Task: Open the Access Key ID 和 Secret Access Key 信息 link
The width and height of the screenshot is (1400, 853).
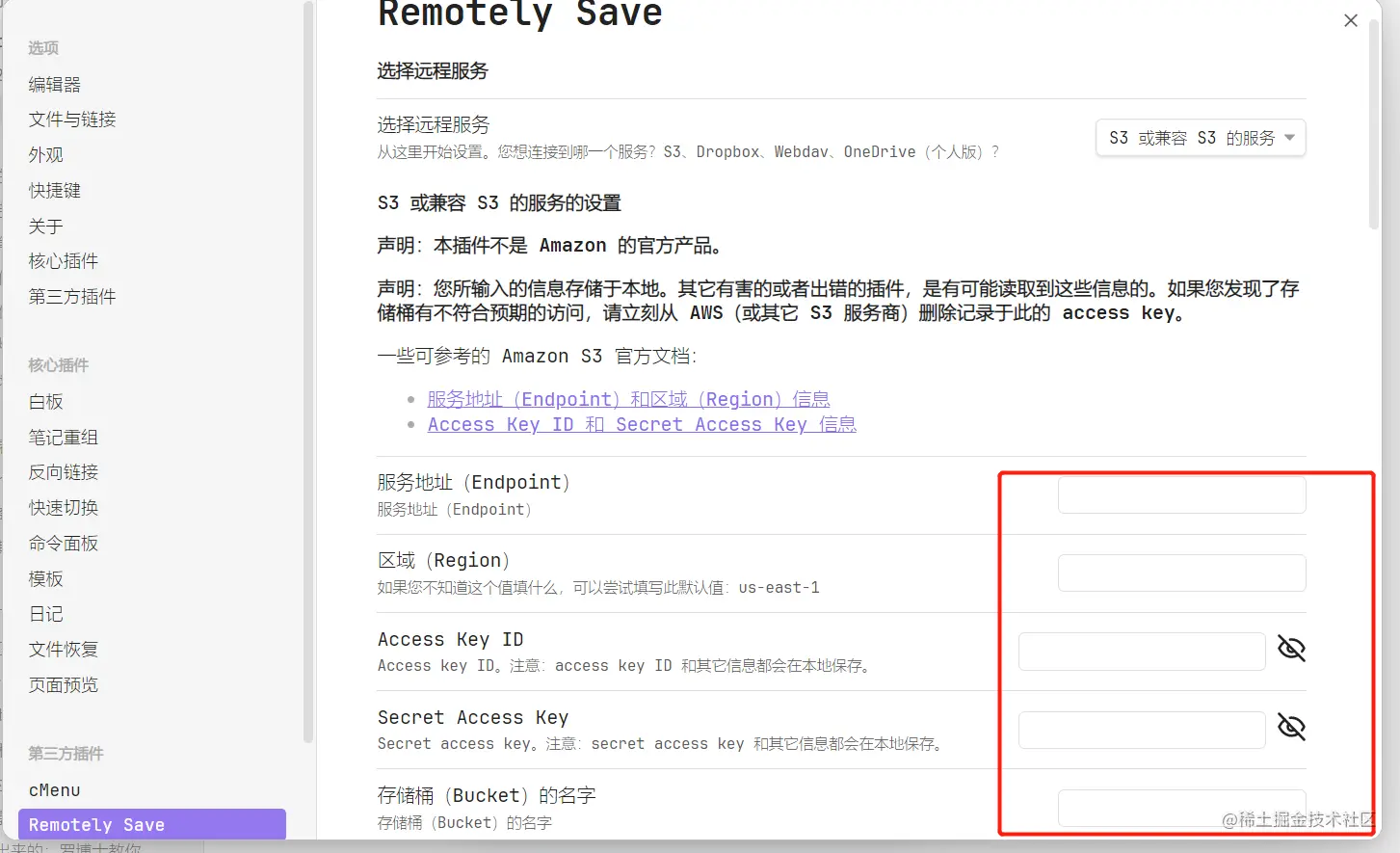Action: point(642,424)
